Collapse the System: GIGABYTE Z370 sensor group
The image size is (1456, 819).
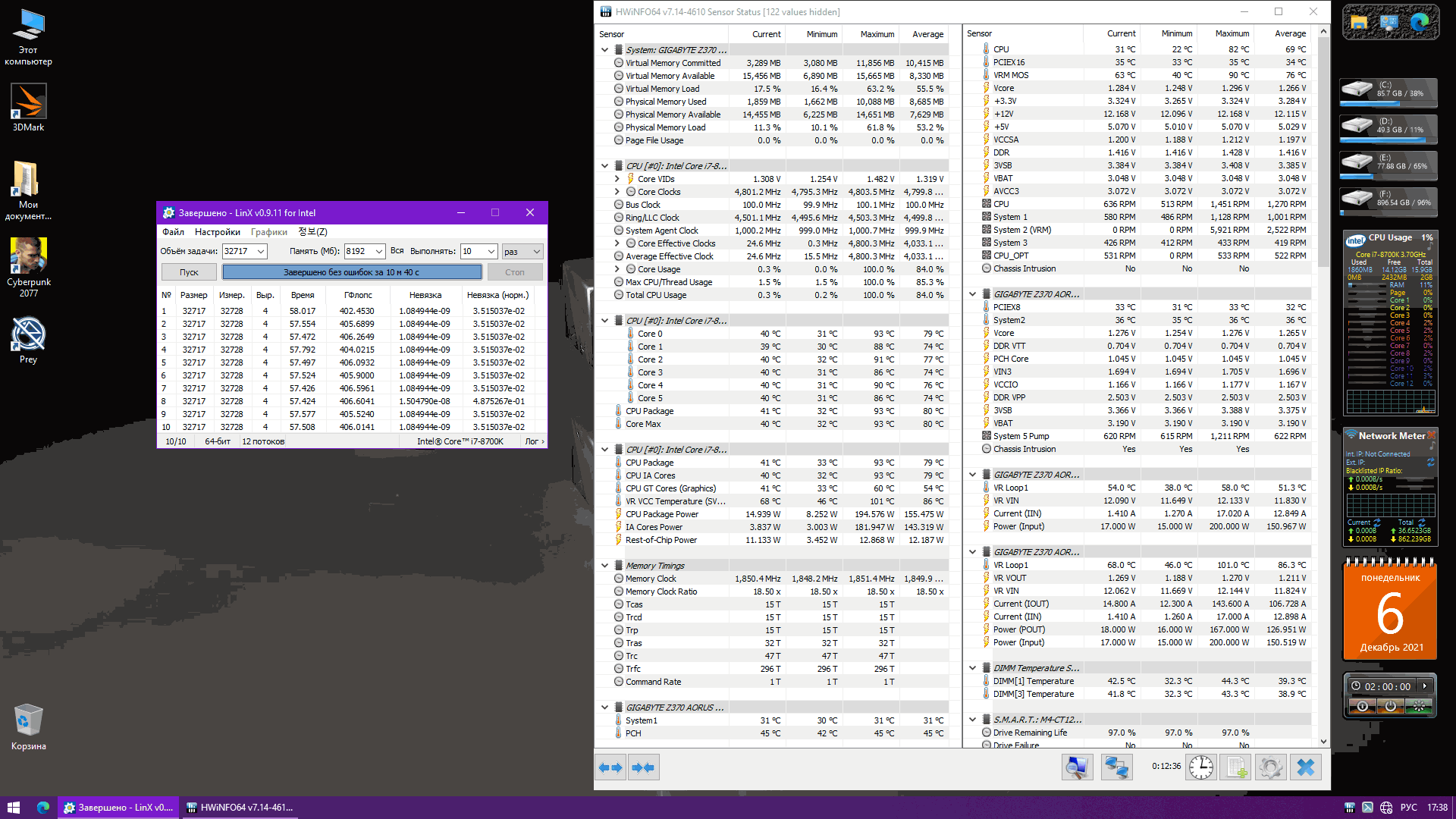[604, 50]
